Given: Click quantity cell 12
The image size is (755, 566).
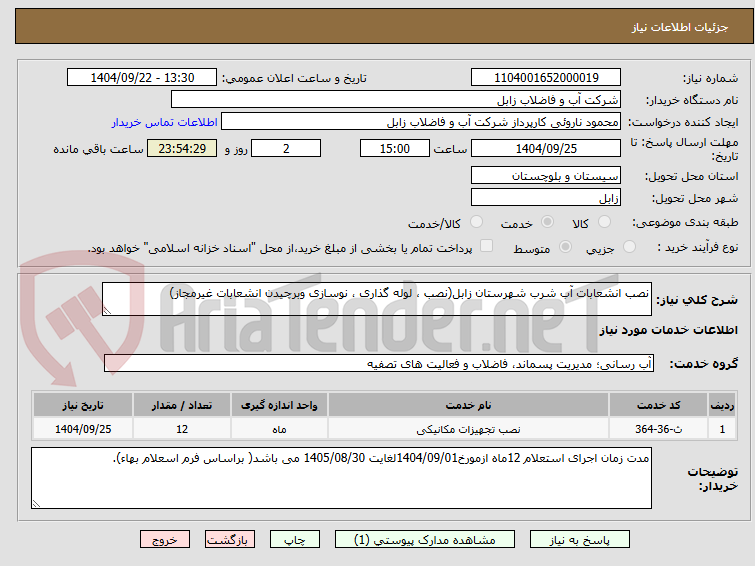Looking at the screenshot, I should (x=182, y=429).
